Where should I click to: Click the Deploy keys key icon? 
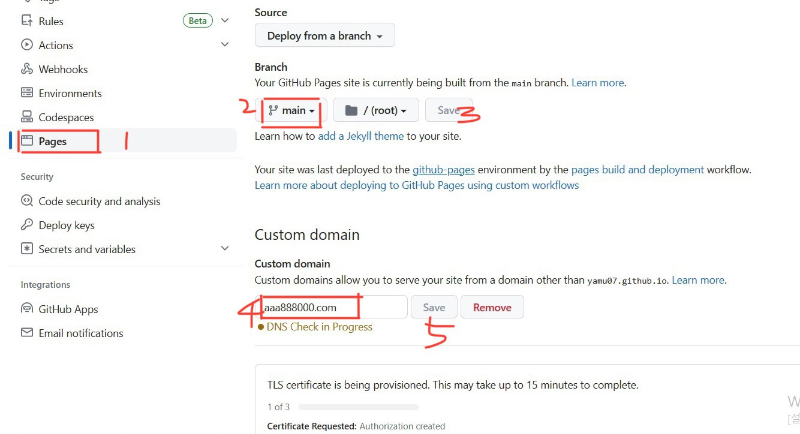pyautogui.click(x=27, y=224)
